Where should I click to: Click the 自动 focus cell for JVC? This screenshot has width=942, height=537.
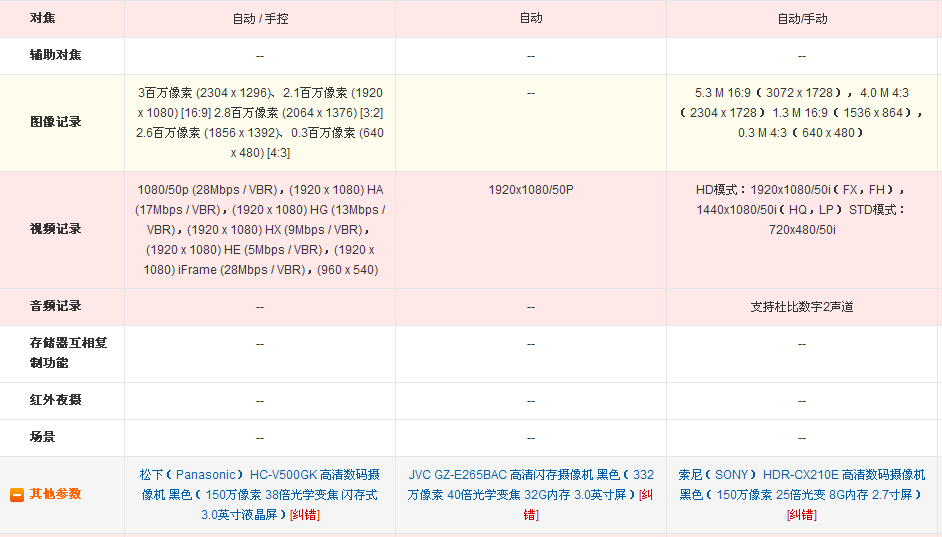coord(531,19)
